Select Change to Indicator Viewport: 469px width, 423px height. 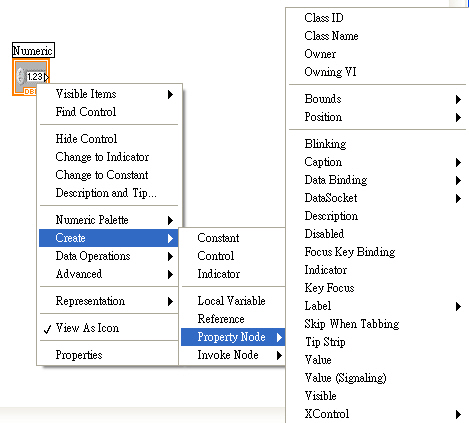point(109,157)
